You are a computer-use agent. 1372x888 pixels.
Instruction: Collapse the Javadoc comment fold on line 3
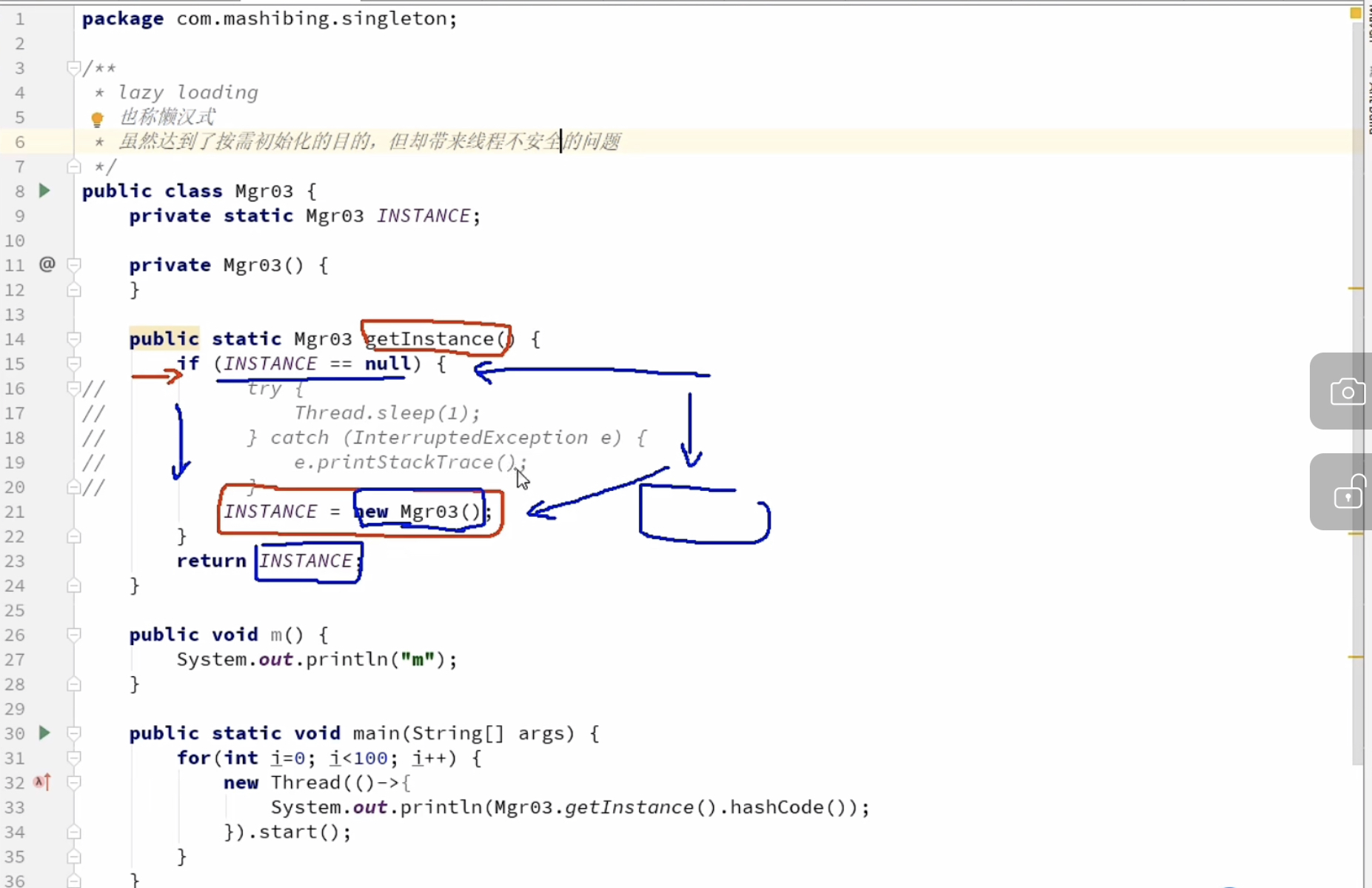point(74,68)
